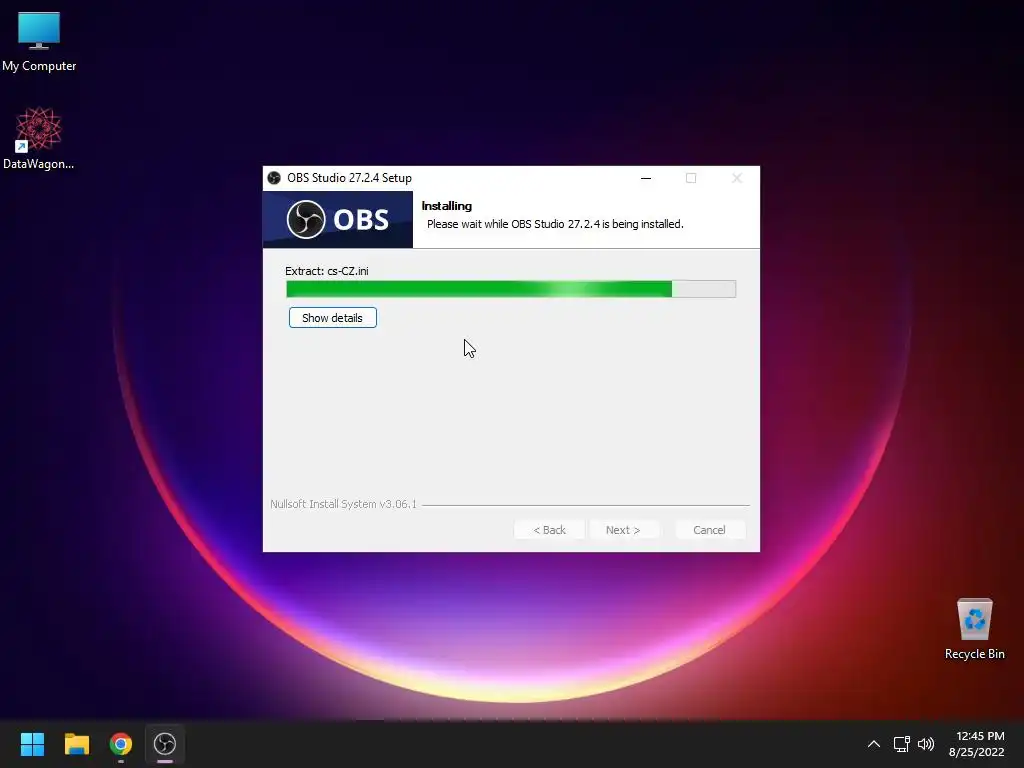Click the < Back button
This screenshot has width=1024, height=768.
click(x=549, y=530)
